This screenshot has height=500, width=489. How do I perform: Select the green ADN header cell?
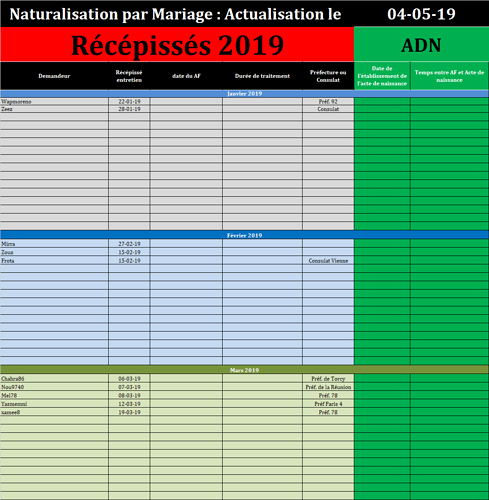[421, 45]
